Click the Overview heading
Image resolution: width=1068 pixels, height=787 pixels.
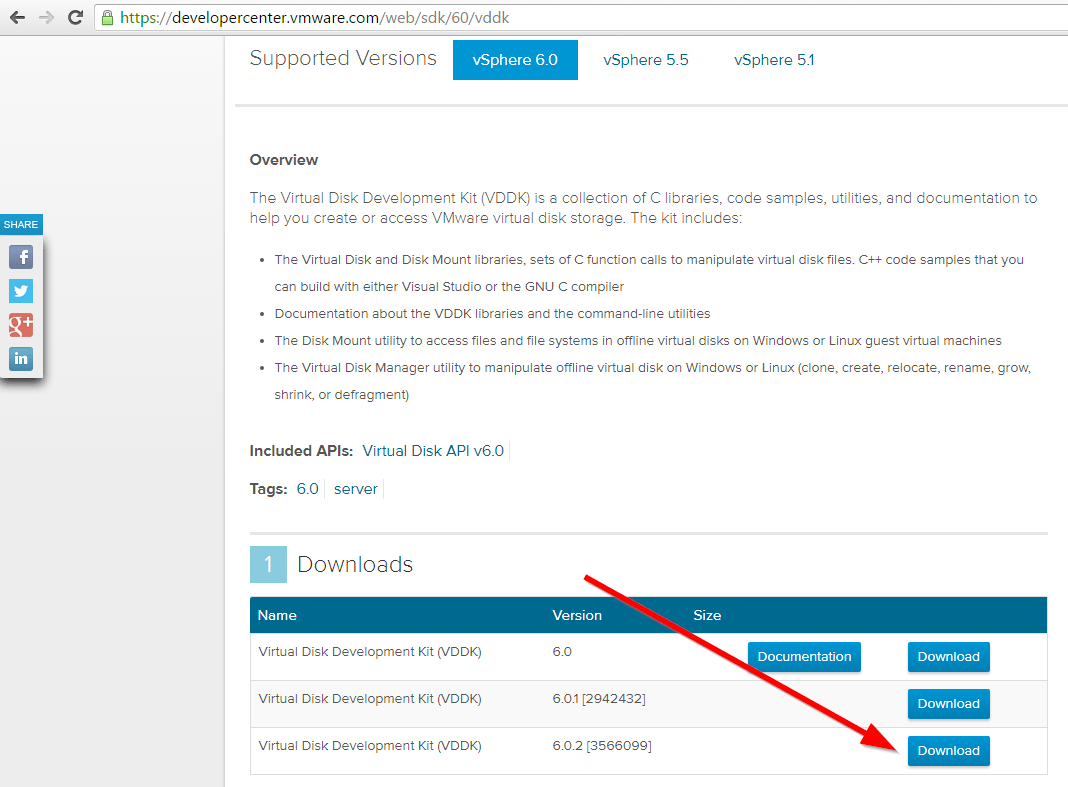284,160
